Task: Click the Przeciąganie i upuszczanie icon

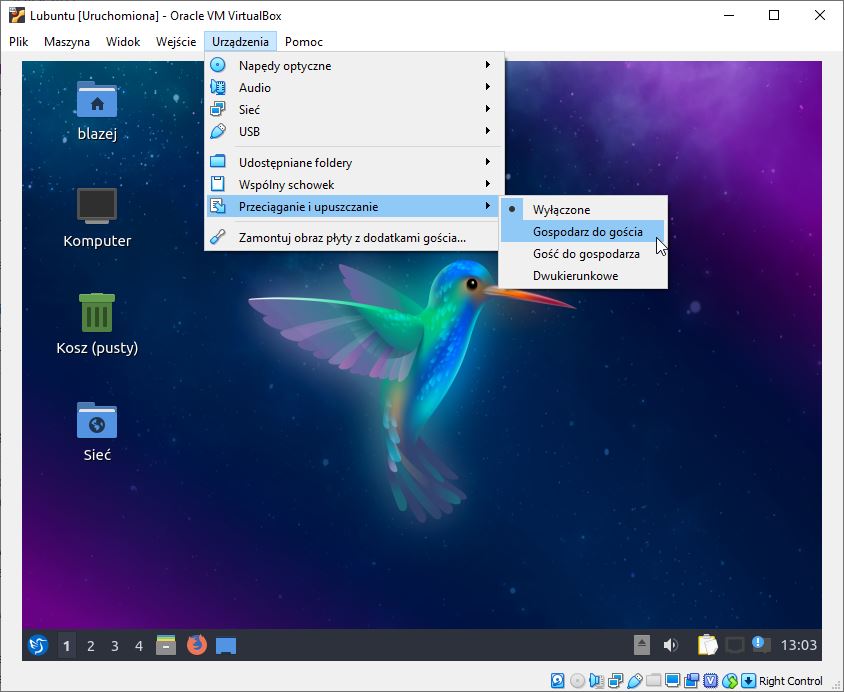Action: click(x=217, y=206)
